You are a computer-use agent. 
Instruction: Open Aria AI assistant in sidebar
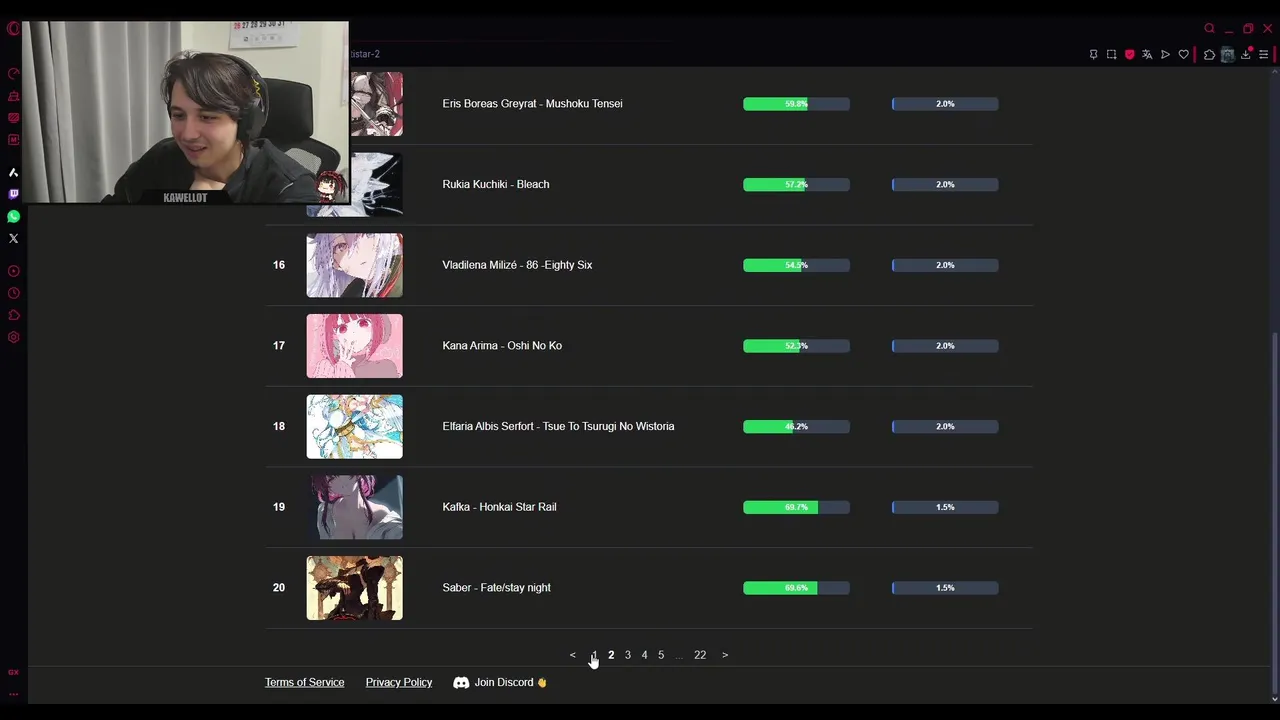(x=13, y=172)
